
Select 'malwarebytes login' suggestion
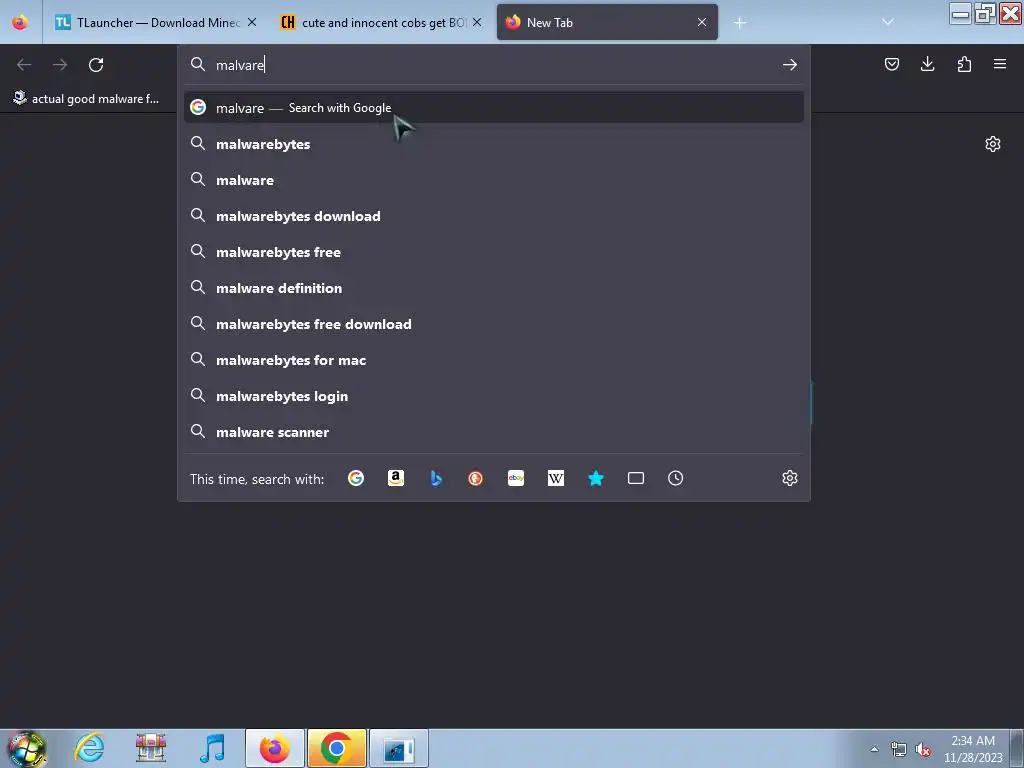[494, 396]
